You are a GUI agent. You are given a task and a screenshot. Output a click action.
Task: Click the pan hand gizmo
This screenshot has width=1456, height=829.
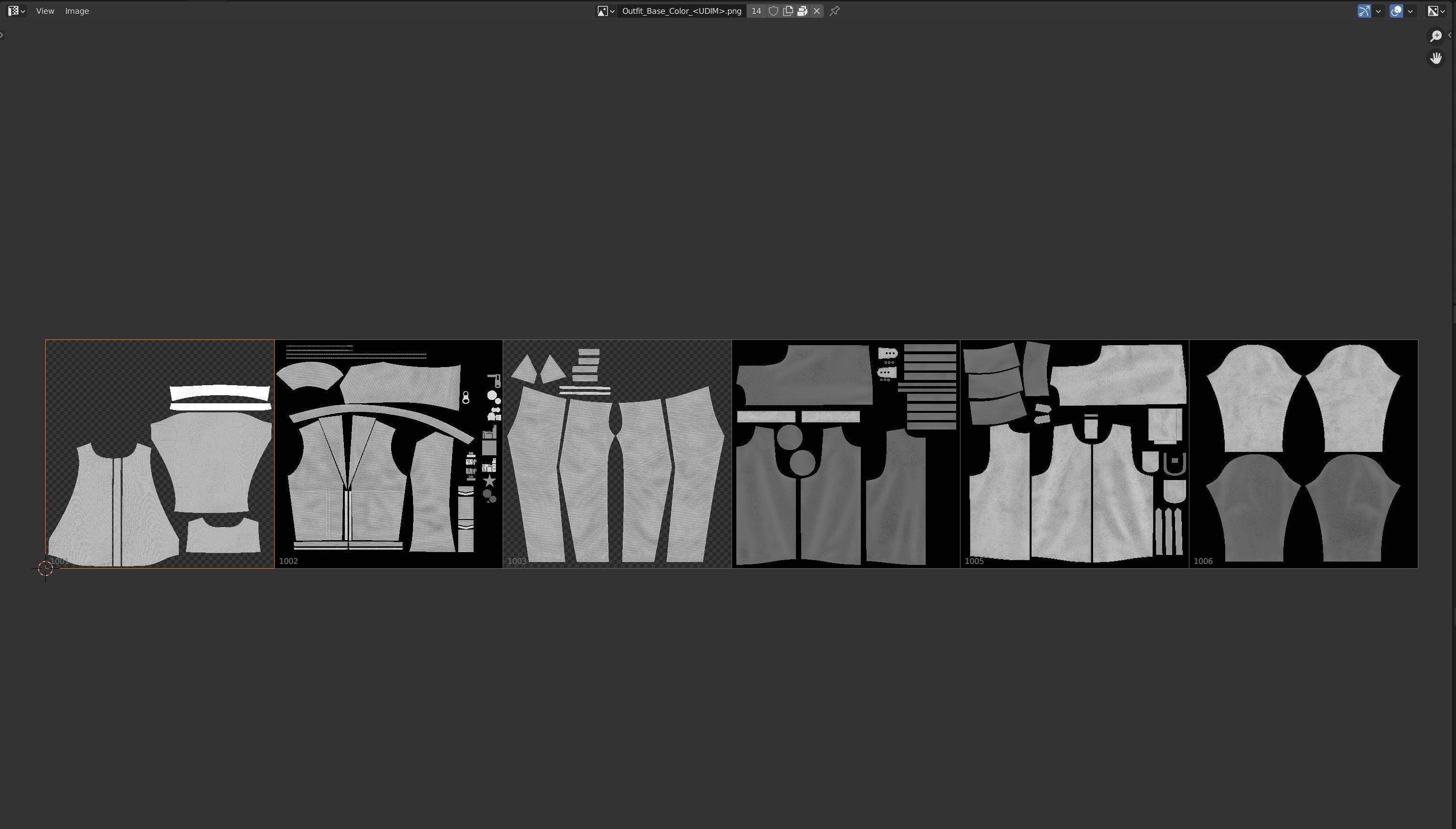[x=1435, y=58]
